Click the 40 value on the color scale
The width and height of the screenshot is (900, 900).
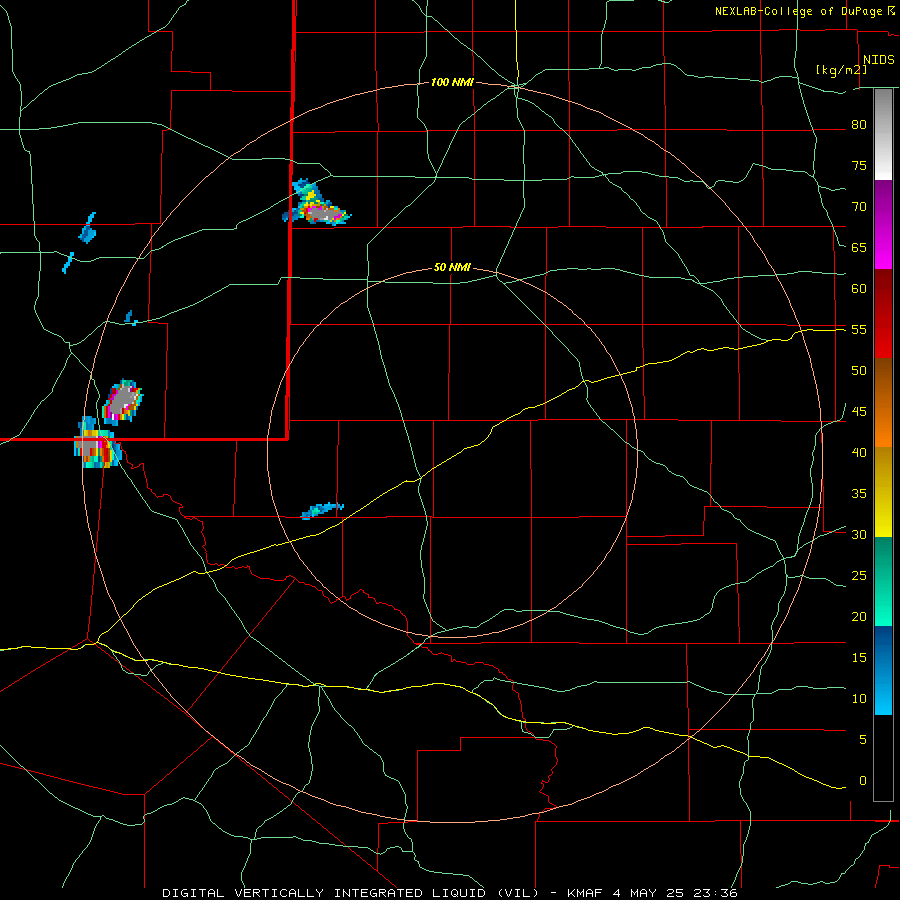[859, 453]
